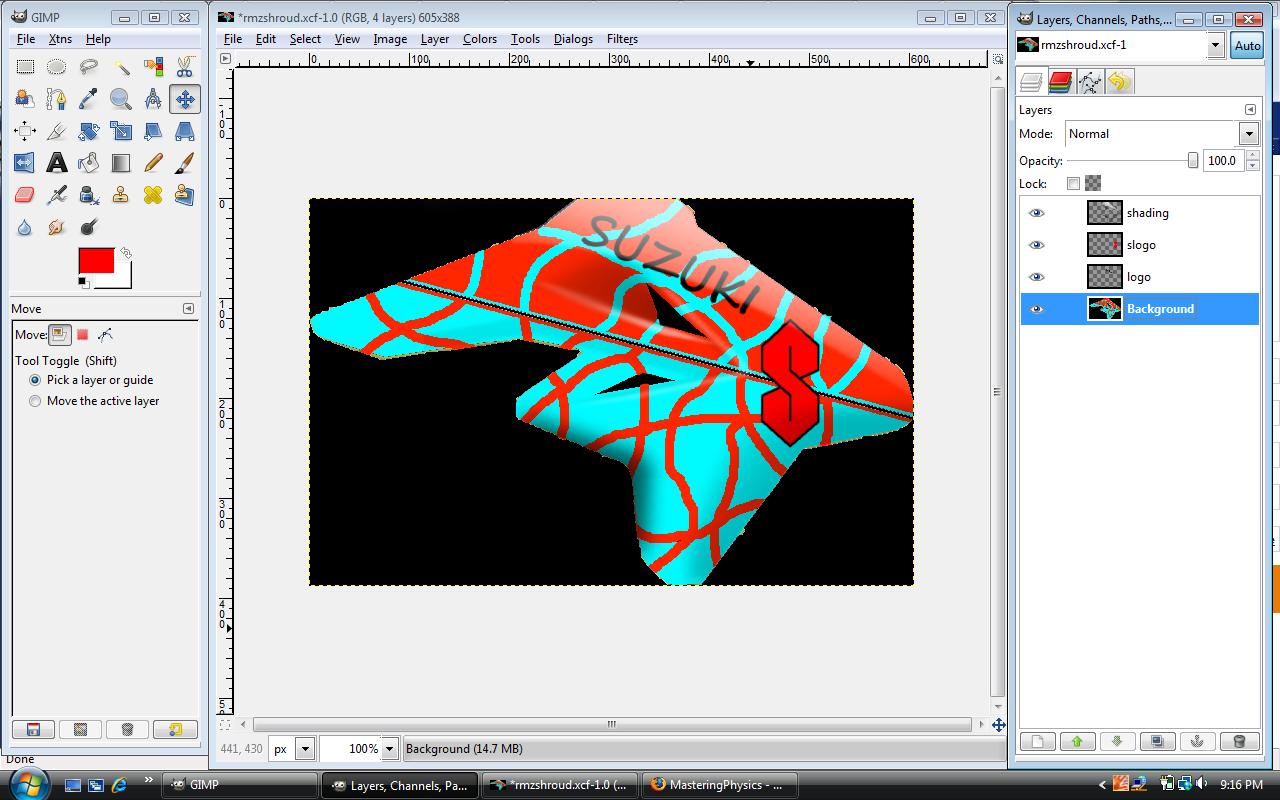Select the Paintbrush tool
1280x800 pixels.
(185, 163)
